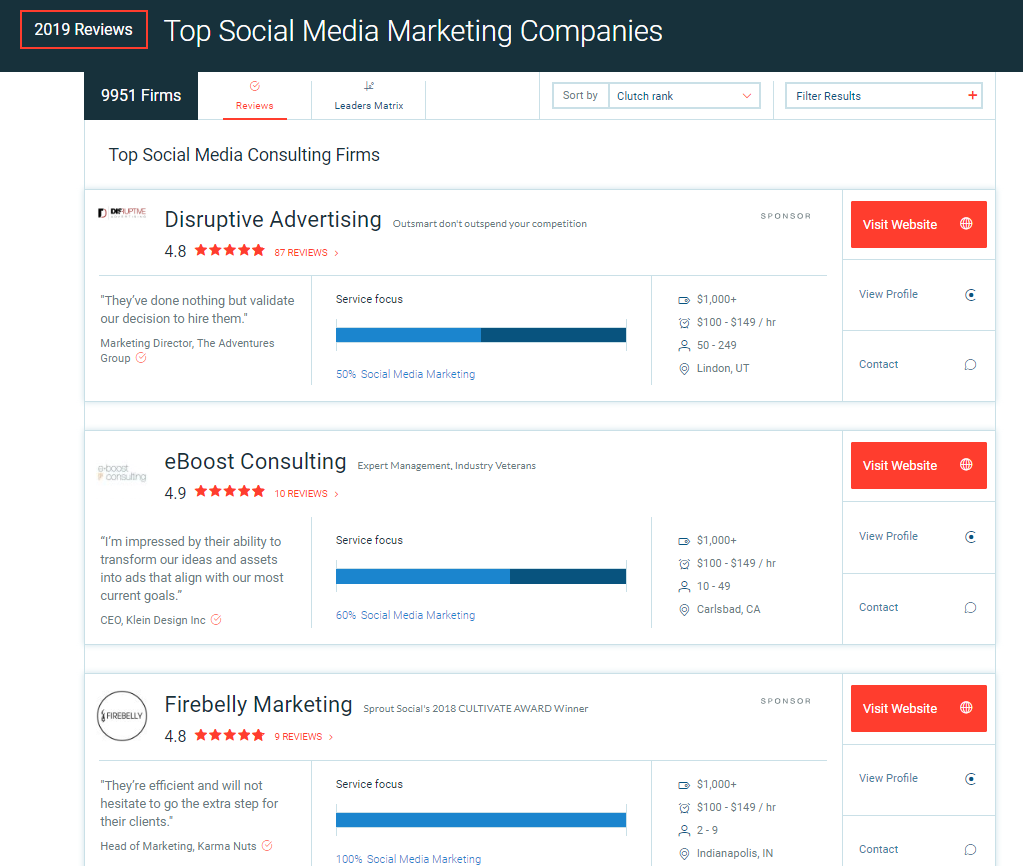The height and width of the screenshot is (866, 1023).
Task: Click Disruptive Advertising service focus bar
Action: pos(481,335)
